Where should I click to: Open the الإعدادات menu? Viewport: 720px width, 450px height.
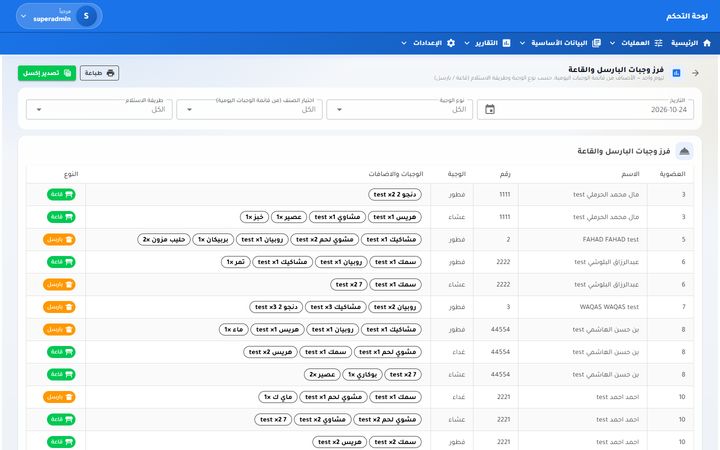pyautogui.click(x=428, y=43)
